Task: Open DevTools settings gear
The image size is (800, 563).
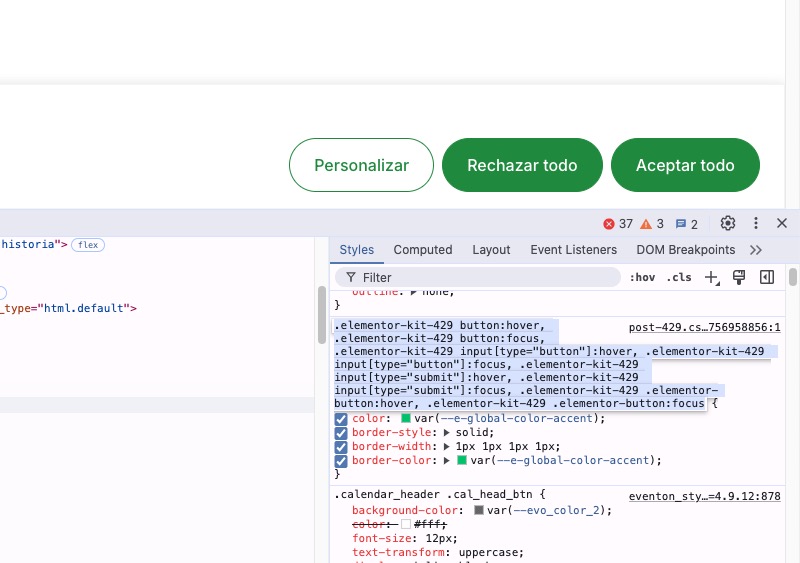Action: (728, 223)
